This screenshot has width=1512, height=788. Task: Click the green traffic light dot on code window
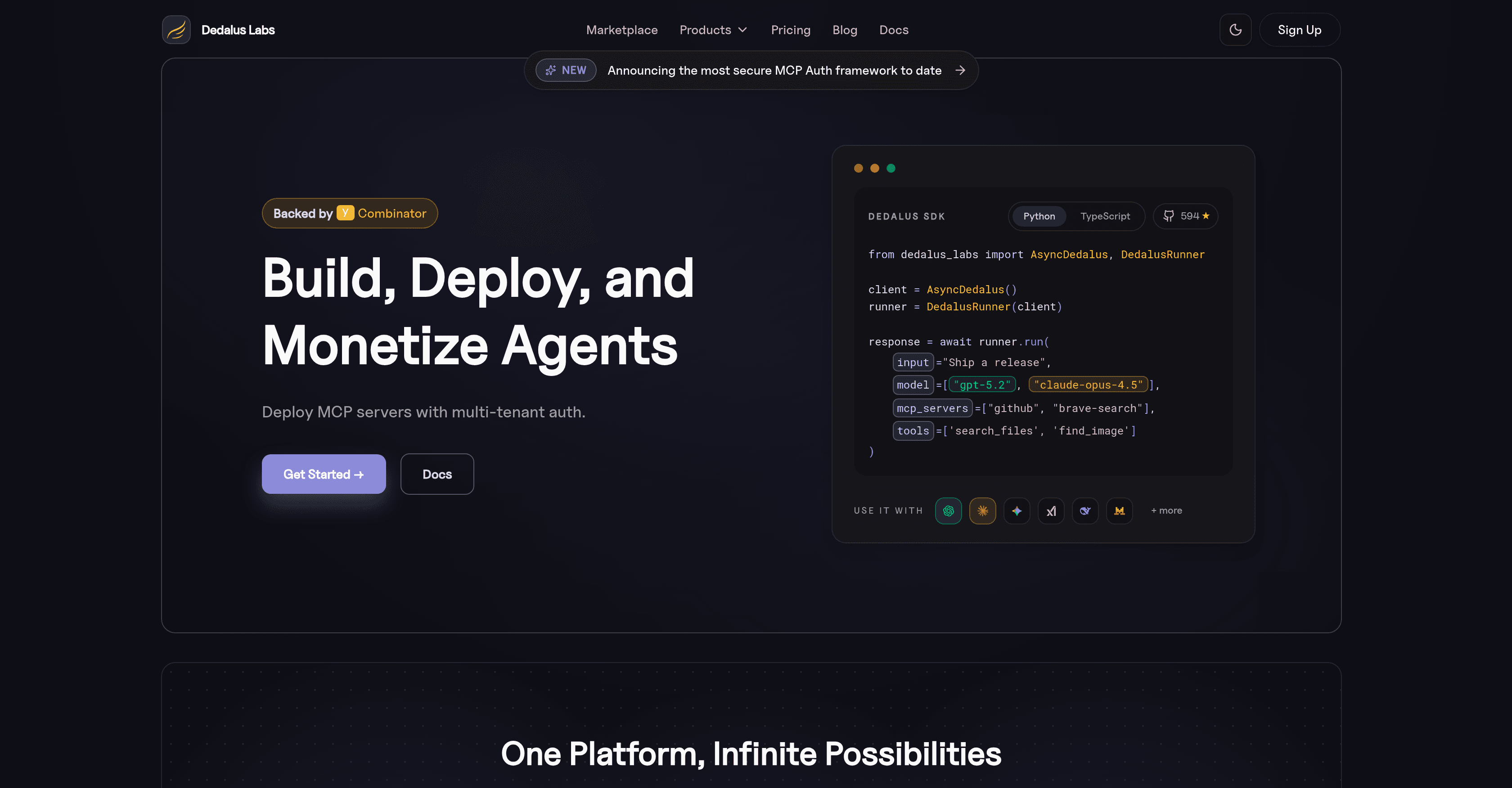(x=891, y=168)
